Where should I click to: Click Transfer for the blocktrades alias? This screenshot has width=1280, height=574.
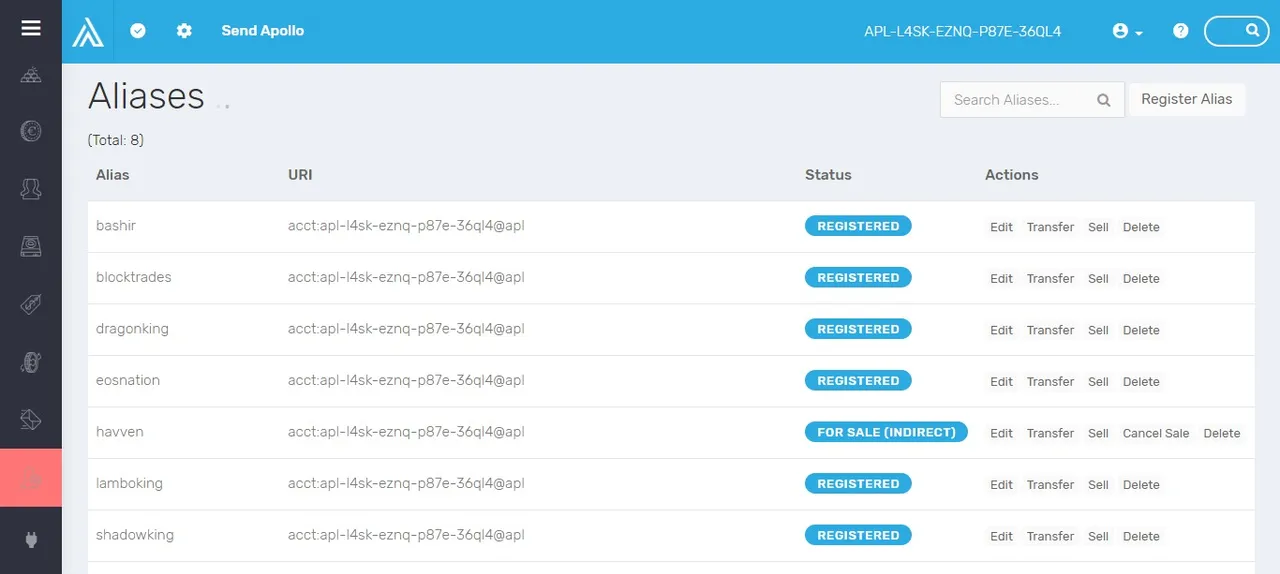pyautogui.click(x=1050, y=279)
